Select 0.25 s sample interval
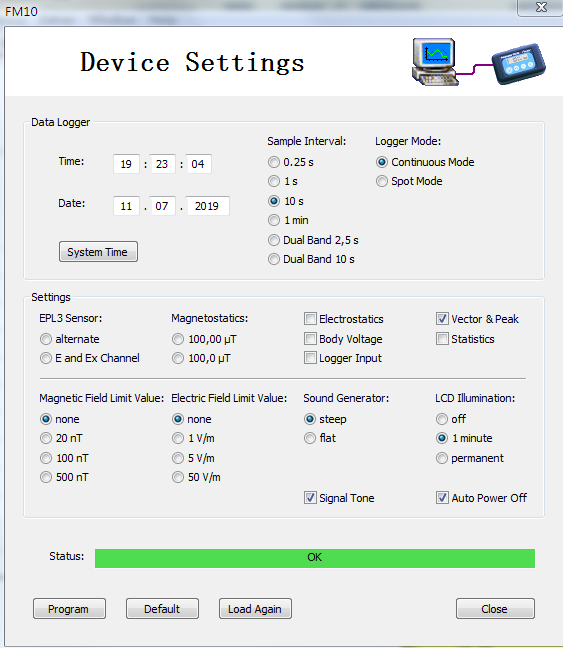The width and height of the screenshot is (563, 648). point(274,162)
